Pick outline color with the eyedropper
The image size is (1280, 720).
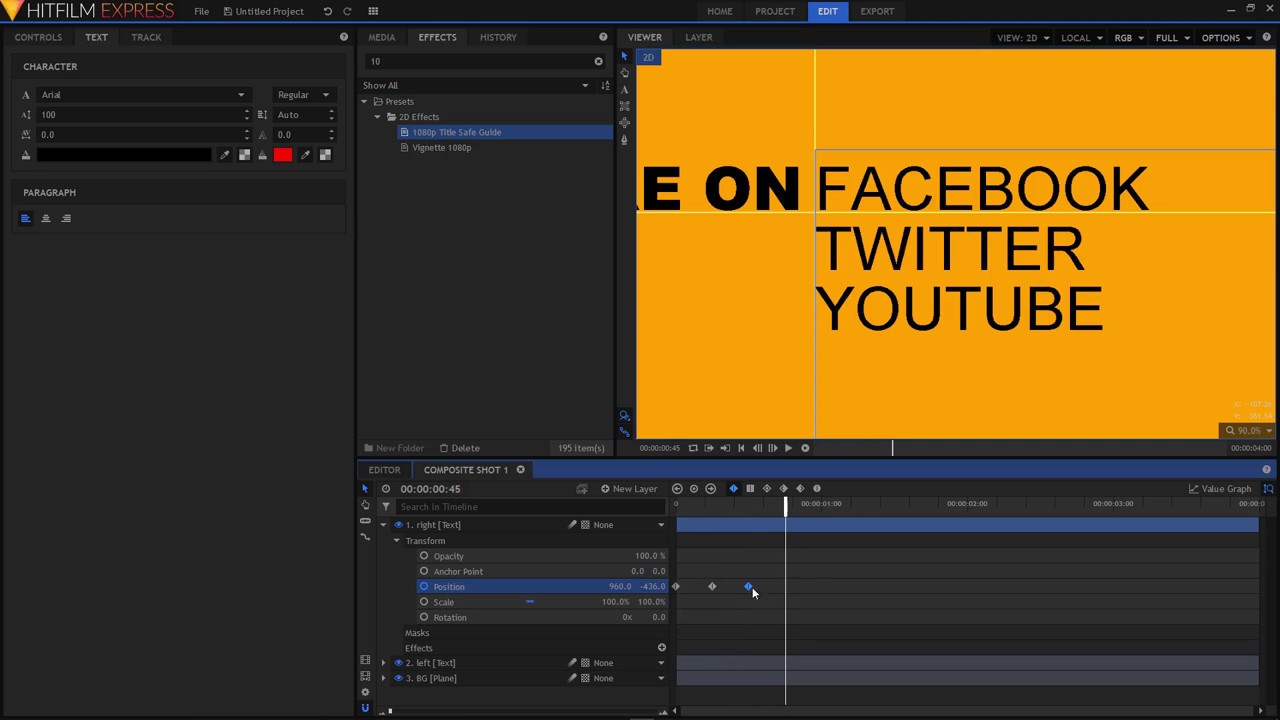(306, 155)
